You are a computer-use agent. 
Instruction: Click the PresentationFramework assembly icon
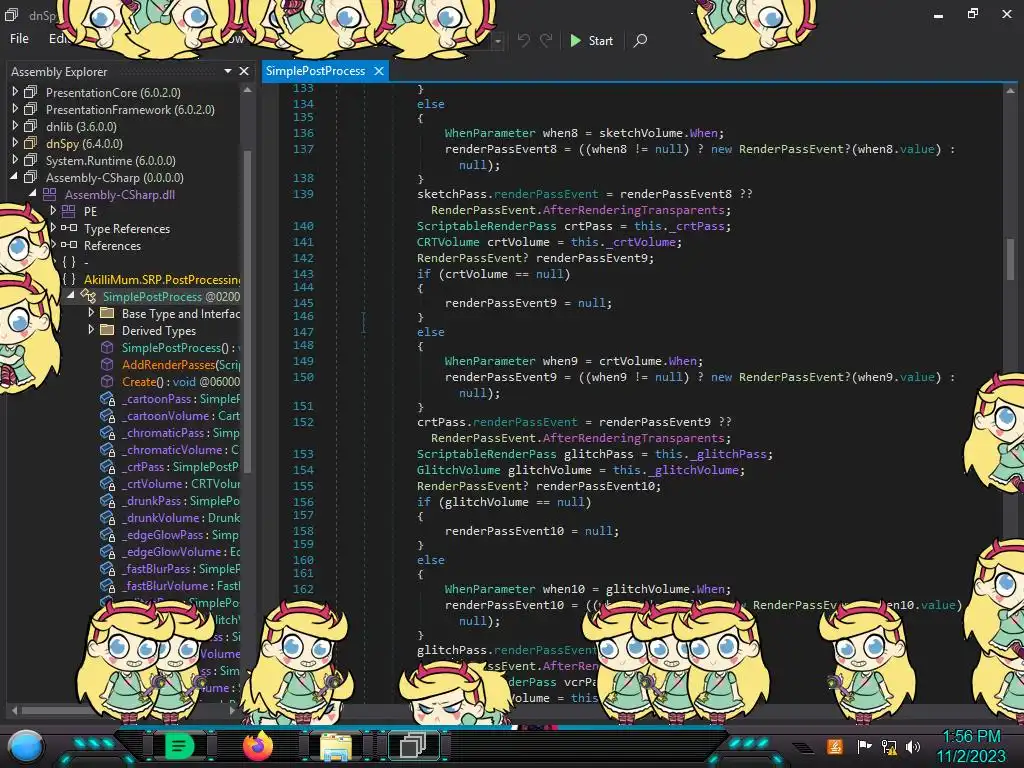(x=31, y=109)
